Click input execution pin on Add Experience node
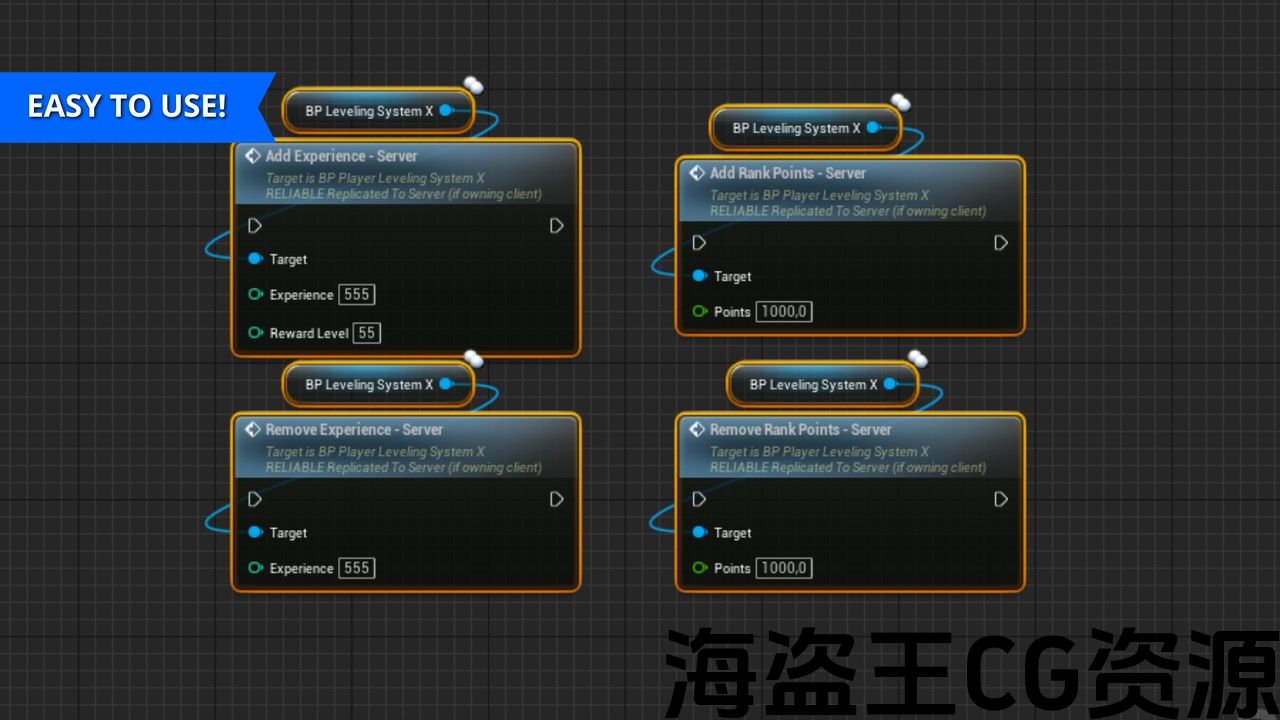 pyautogui.click(x=255, y=226)
